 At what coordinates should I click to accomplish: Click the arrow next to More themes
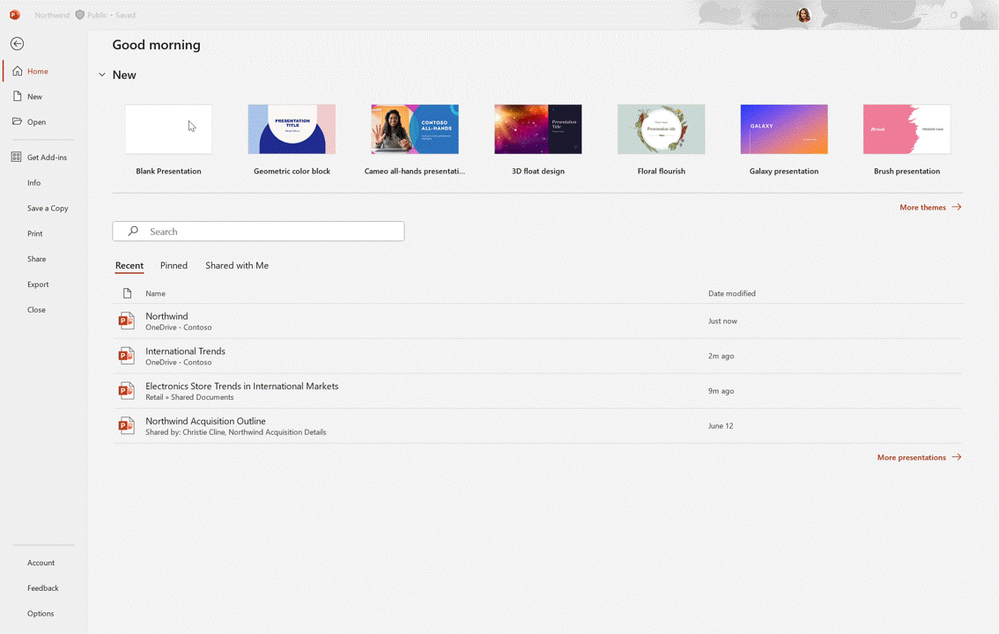click(x=956, y=207)
